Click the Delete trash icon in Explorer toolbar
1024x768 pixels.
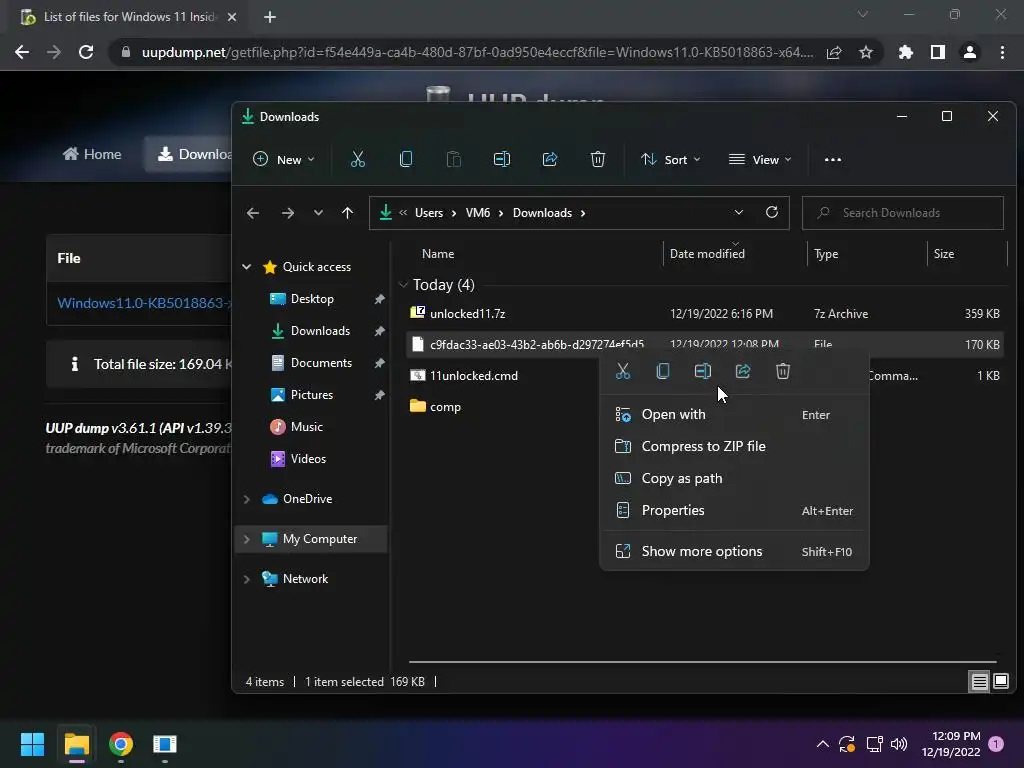click(x=598, y=159)
